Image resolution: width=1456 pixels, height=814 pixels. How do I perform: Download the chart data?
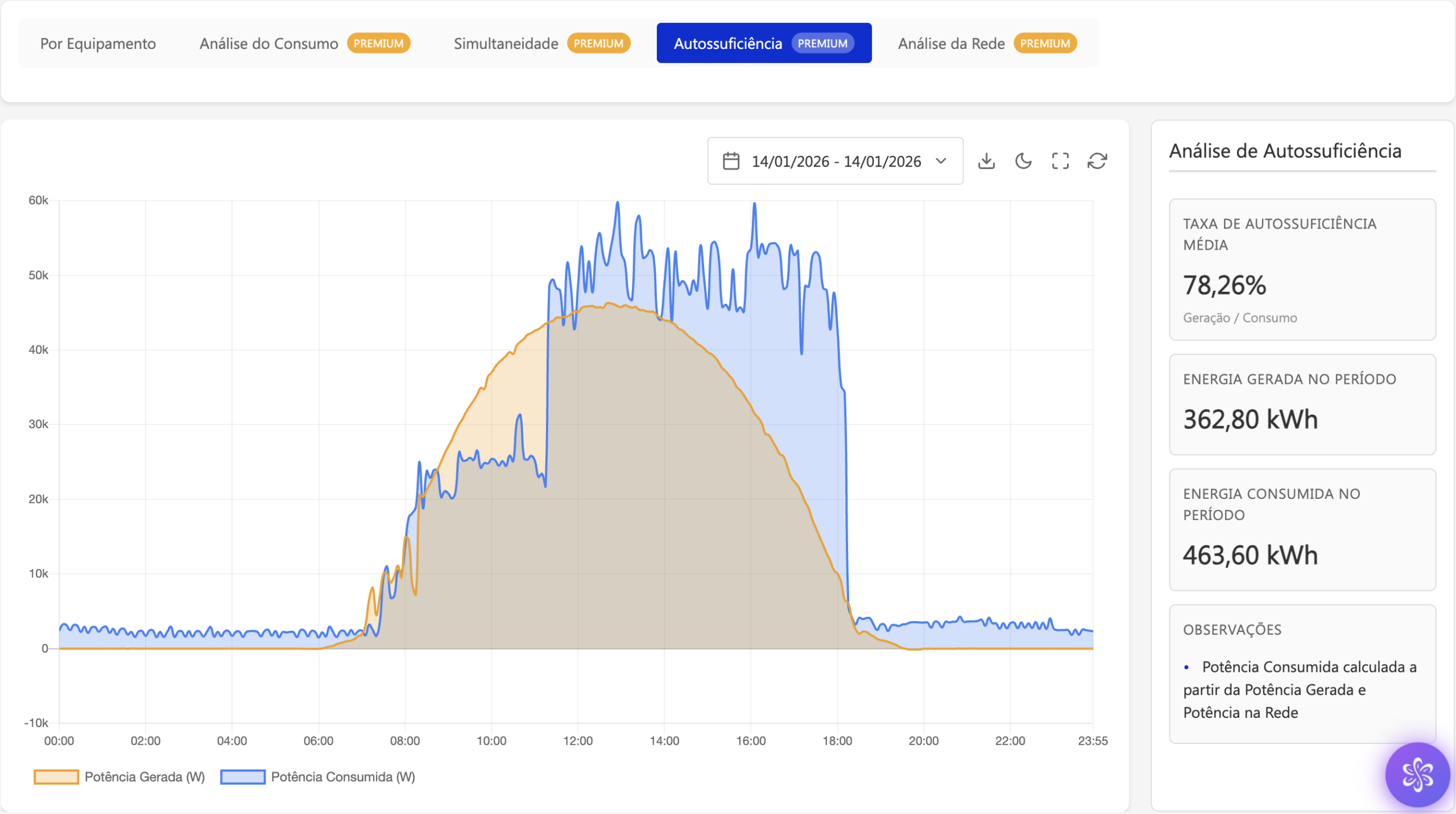point(986,161)
